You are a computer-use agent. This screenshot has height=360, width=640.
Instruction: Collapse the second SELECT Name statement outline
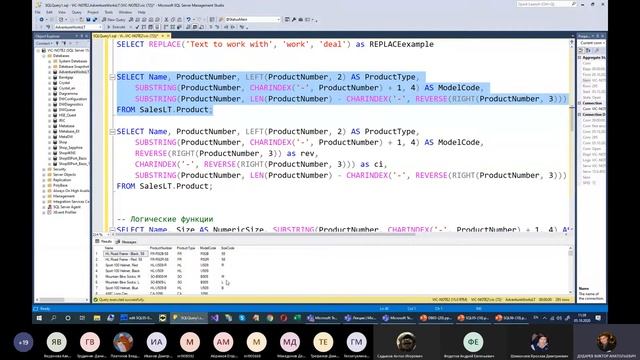112,131
